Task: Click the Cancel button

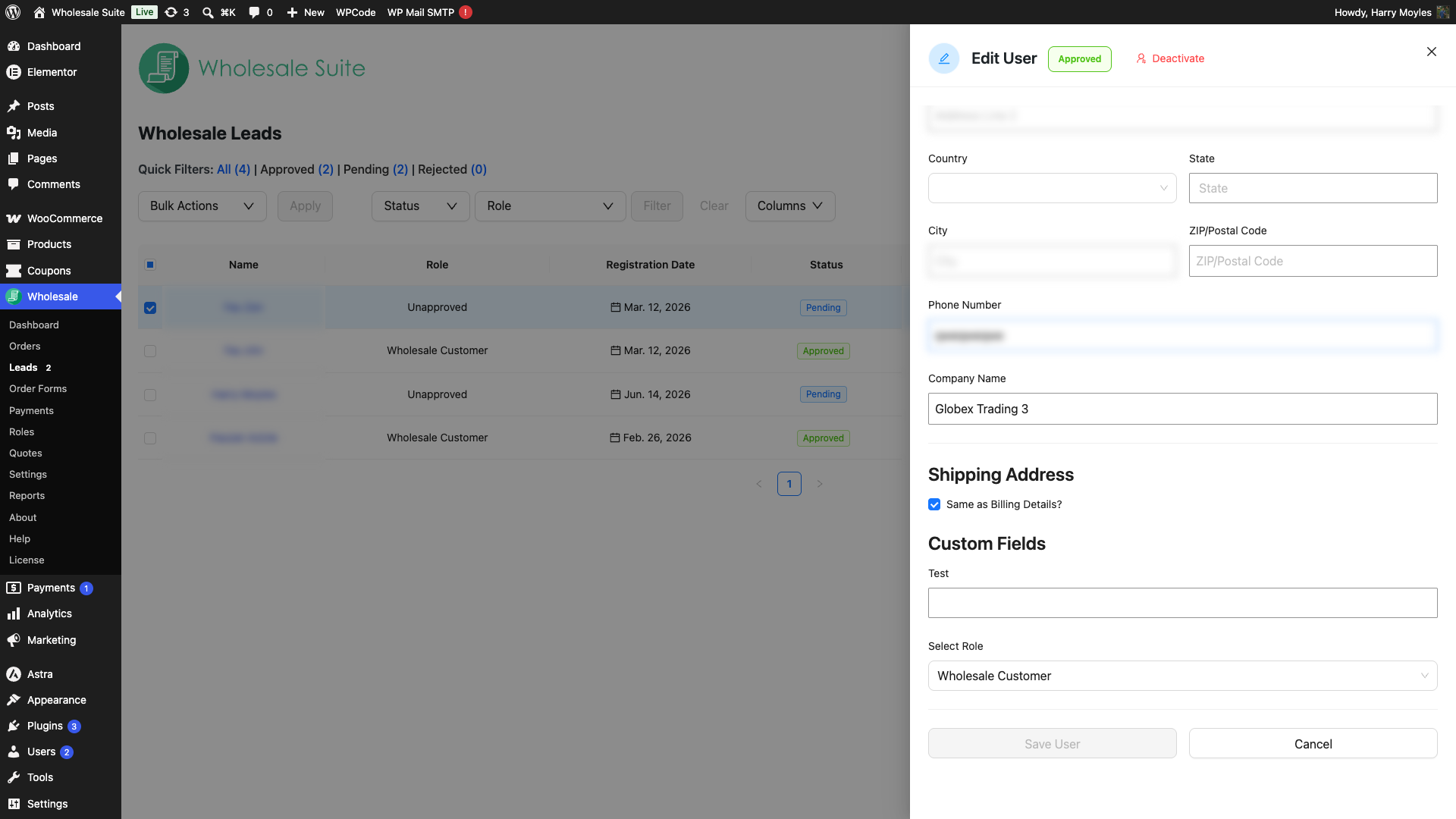Action: click(x=1313, y=744)
